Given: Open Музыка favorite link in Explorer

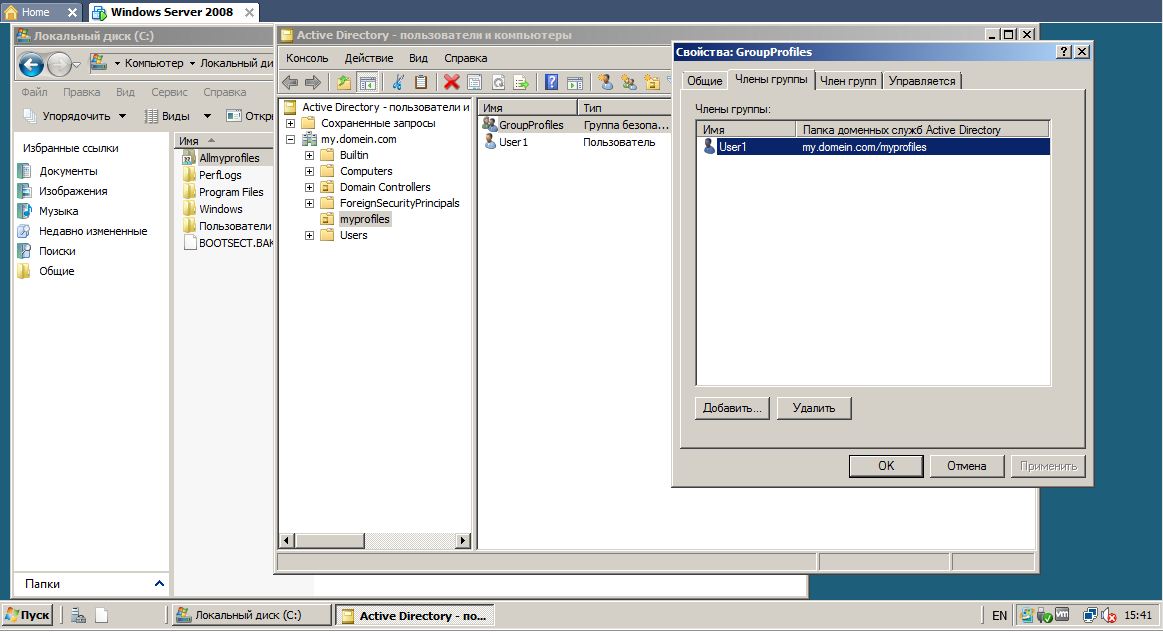Looking at the screenshot, I should click(58, 211).
